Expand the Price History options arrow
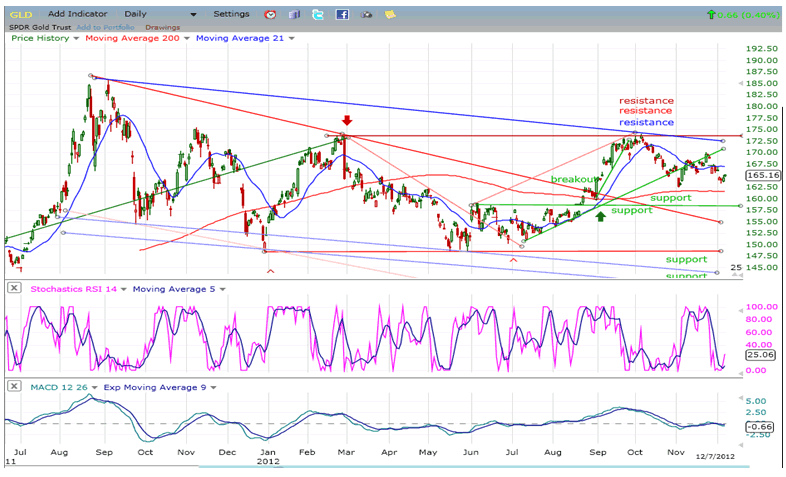 [x=76, y=38]
